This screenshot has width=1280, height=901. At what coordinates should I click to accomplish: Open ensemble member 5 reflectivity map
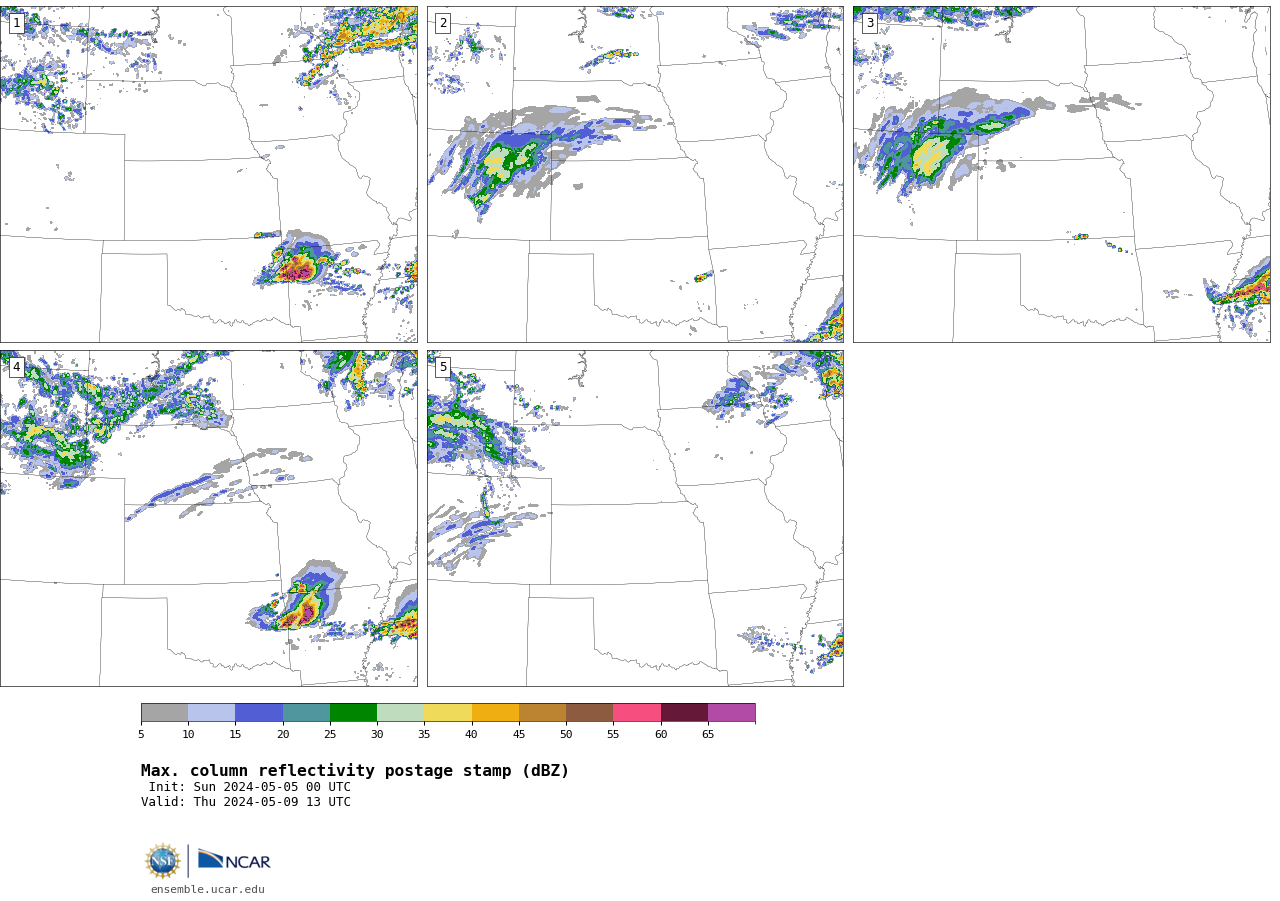(635, 518)
